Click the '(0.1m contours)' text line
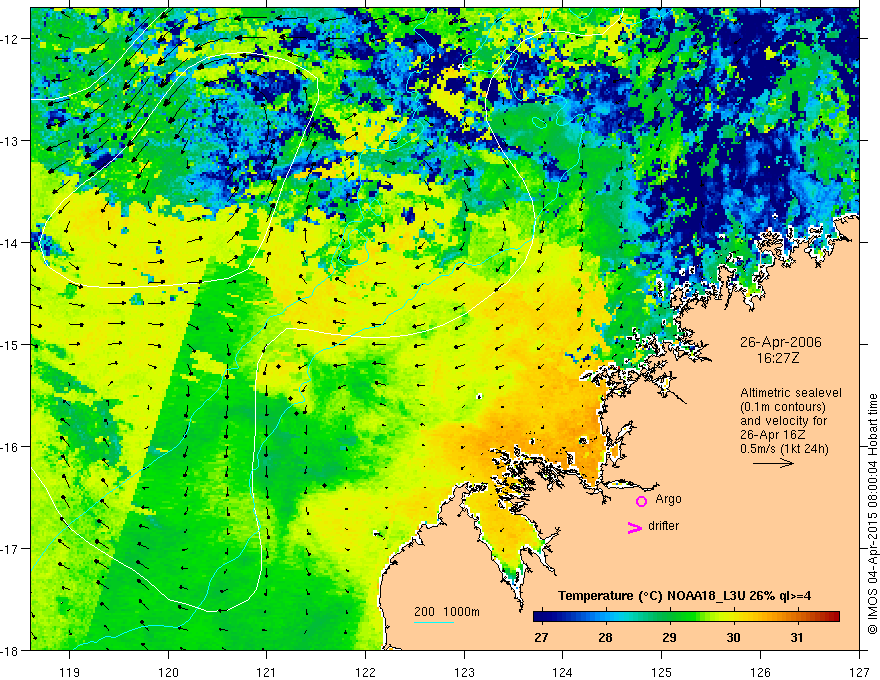The width and height of the screenshot is (880, 680). click(x=783, y=407)
